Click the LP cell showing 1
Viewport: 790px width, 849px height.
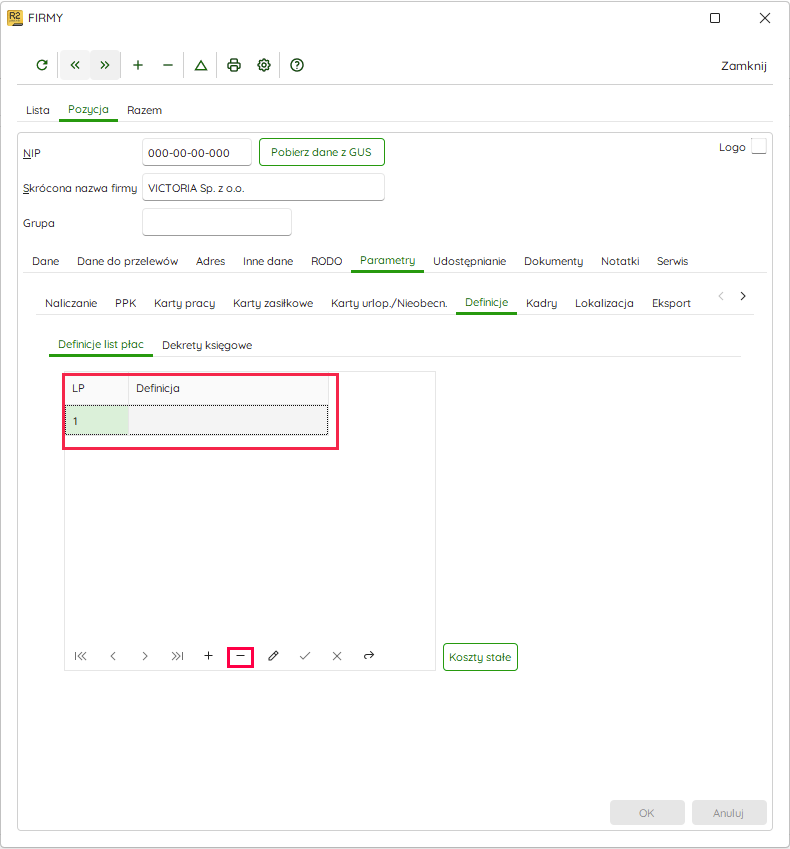pyautogui.click(x=97, y=420)
